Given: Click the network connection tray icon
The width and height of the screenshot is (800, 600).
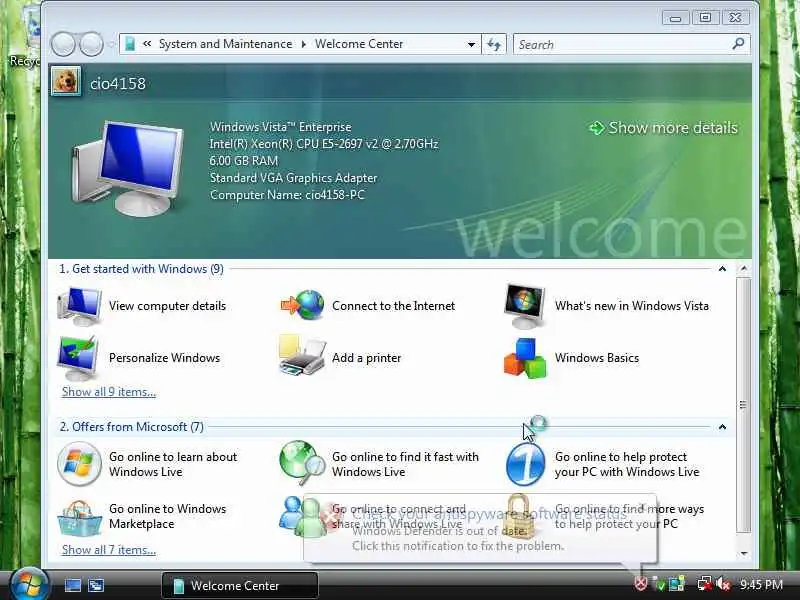Looking at the screenshot, I should (705, 584).
